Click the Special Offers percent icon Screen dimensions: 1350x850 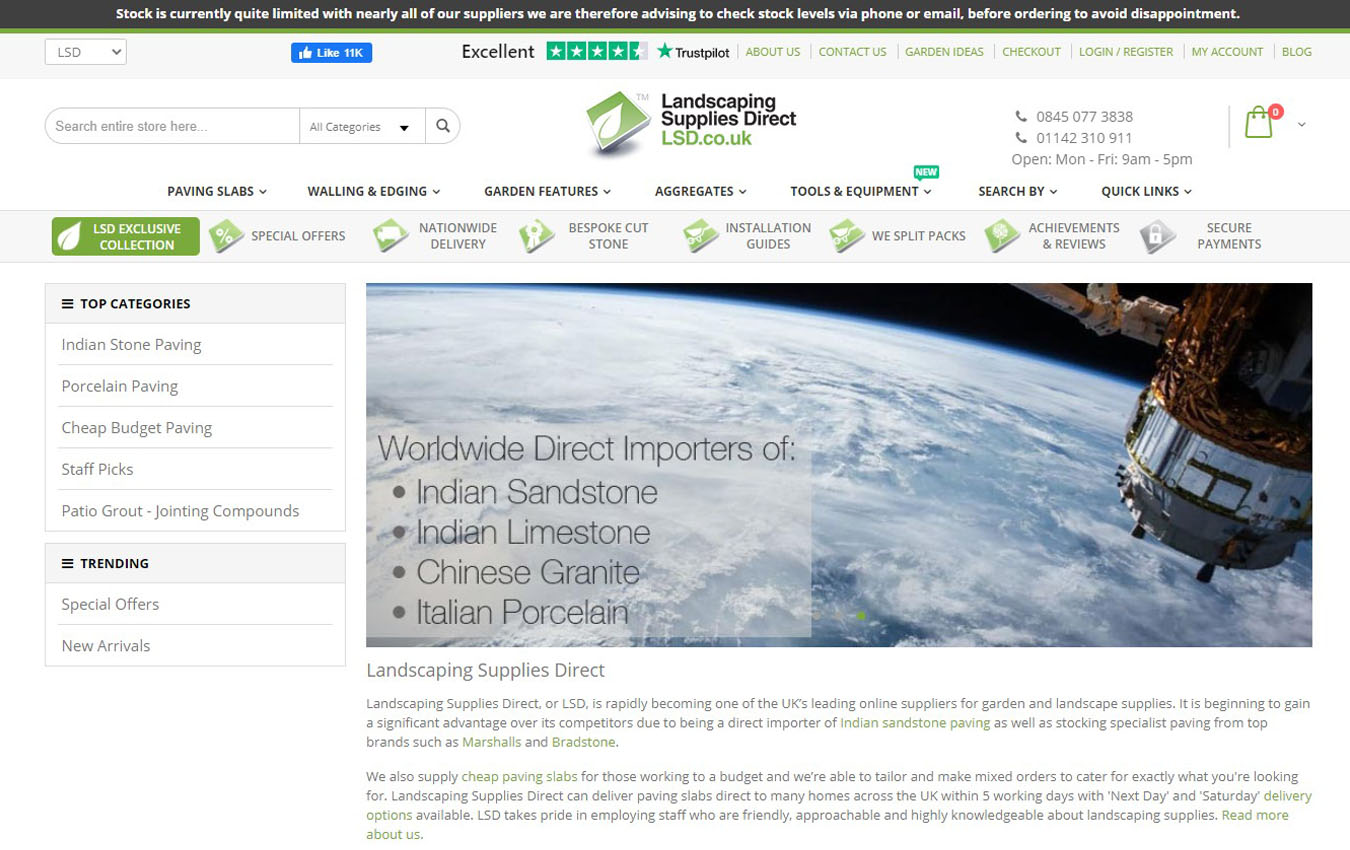point(227,236)
